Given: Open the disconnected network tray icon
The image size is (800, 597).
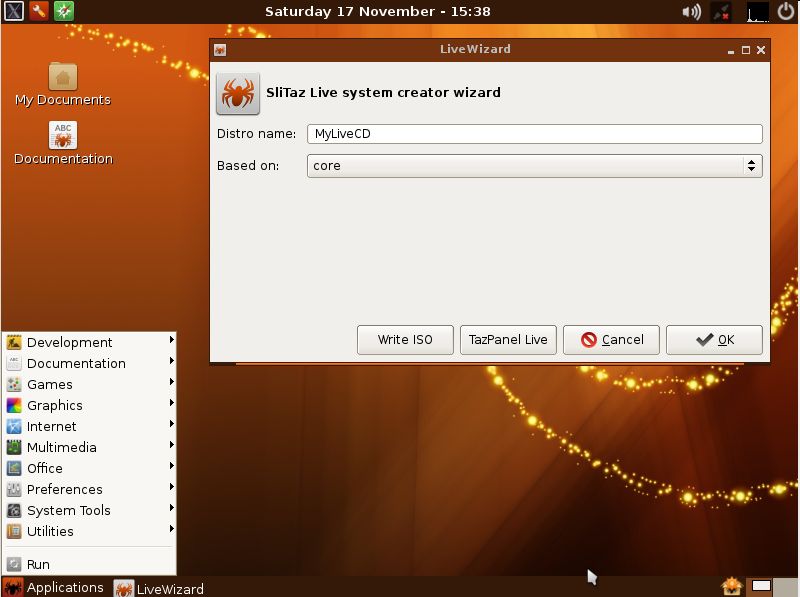Looking at the screenshot, I should [721, 12].
